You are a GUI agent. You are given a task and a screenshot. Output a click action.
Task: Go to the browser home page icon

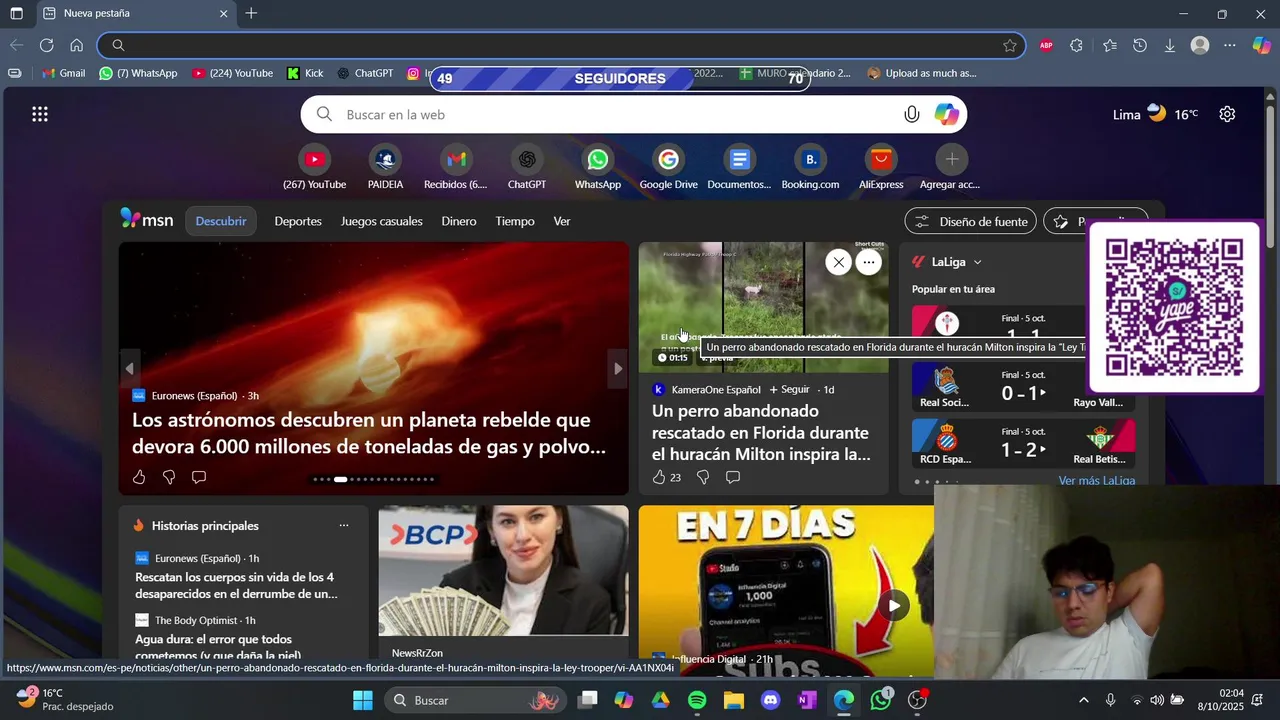click(x=77, y=45)
